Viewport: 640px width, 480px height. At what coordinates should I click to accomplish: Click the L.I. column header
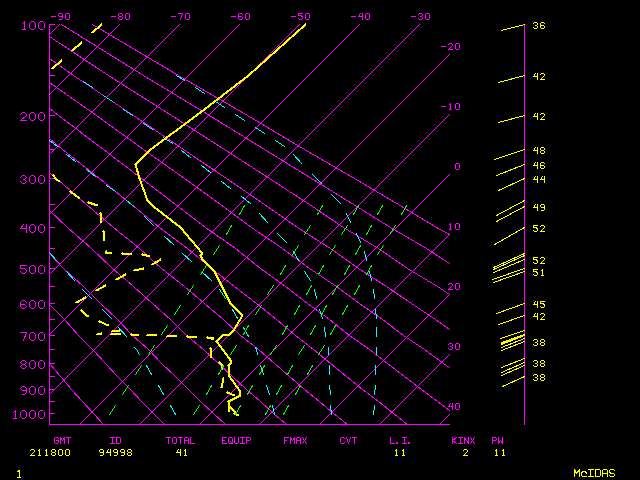click(400, 440)
